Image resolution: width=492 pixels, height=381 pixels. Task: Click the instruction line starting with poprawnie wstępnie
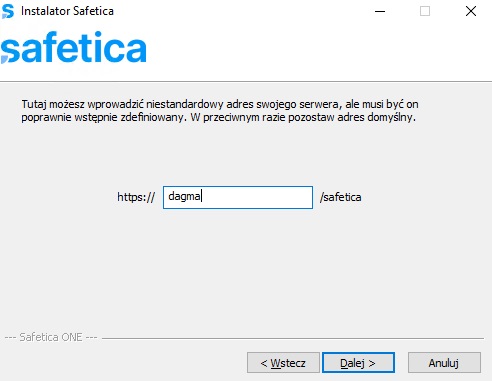[x=219, y=117]
